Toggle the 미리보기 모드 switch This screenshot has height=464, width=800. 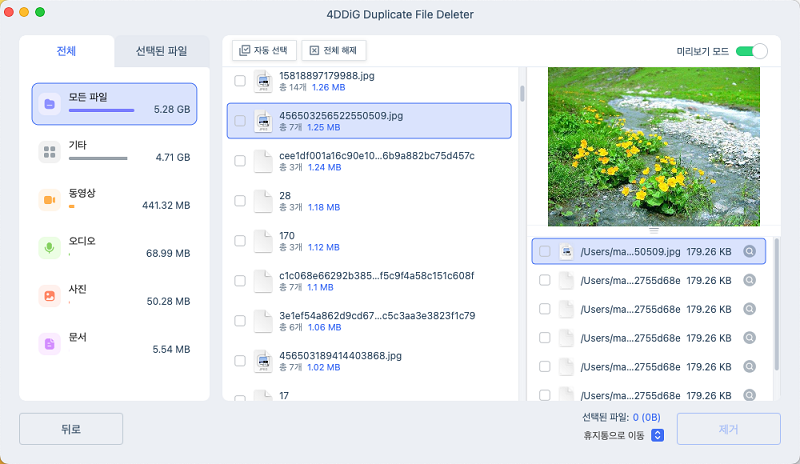[751, 51]
